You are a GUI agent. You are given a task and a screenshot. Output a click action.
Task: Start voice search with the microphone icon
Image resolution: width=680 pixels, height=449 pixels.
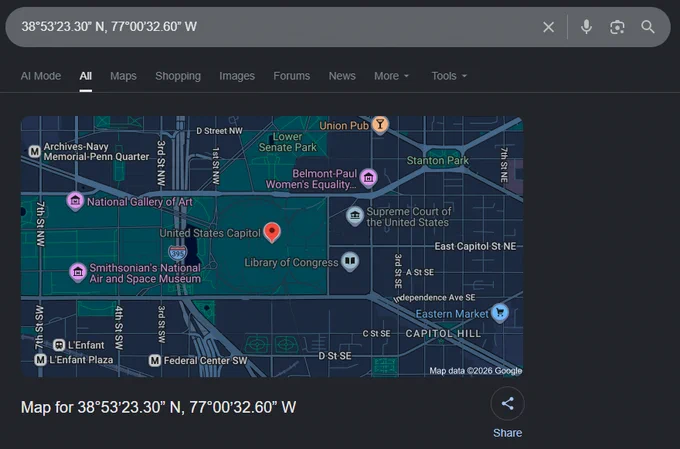(x=586, y=27)
